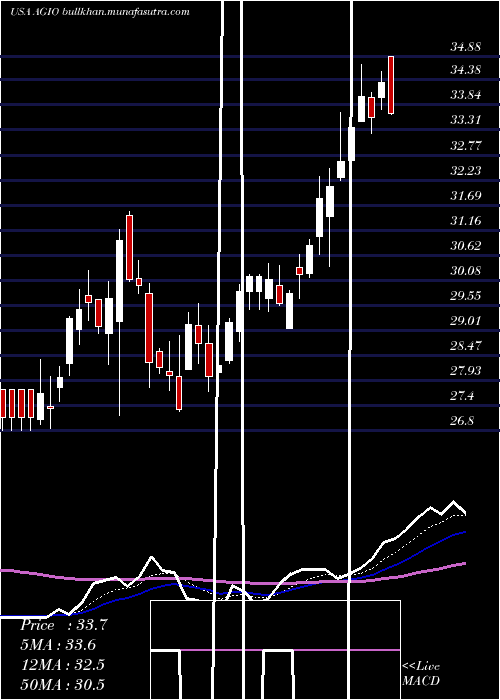Click the 26.8 price axis label
This screenshot has width=500, height=700.
tap(462, 421)
